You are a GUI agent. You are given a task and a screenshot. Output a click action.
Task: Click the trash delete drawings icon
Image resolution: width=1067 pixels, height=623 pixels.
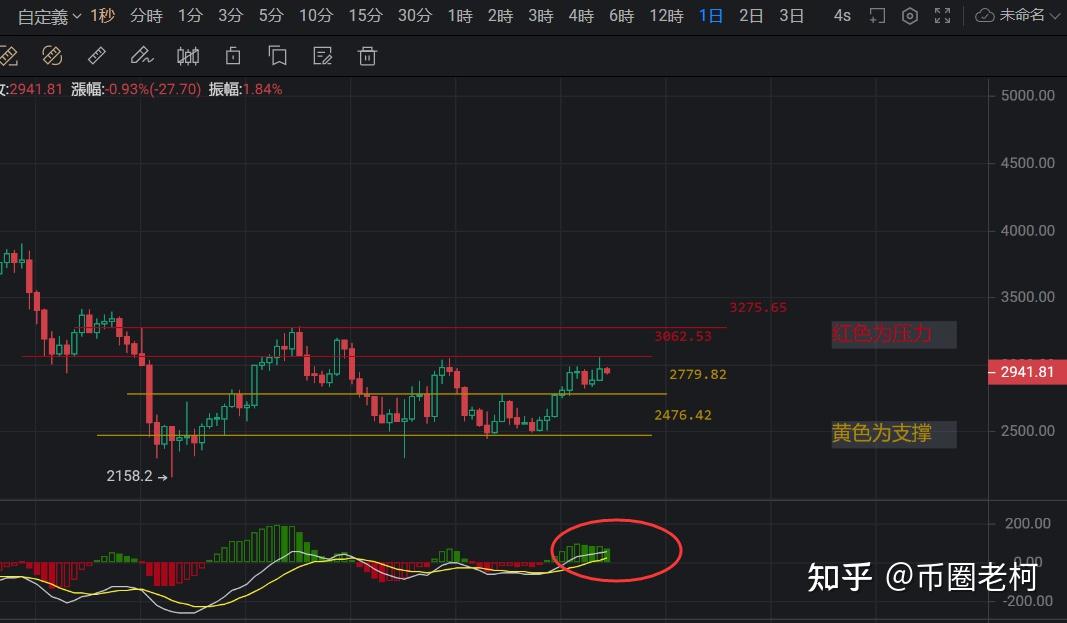pos(367,56)
